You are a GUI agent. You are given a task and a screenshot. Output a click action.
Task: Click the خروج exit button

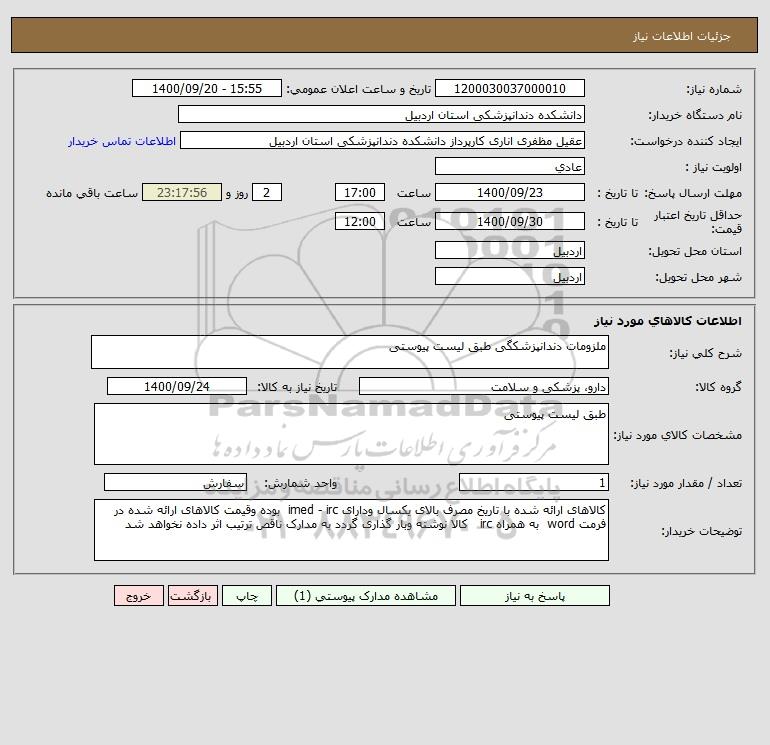click(138, 596)
